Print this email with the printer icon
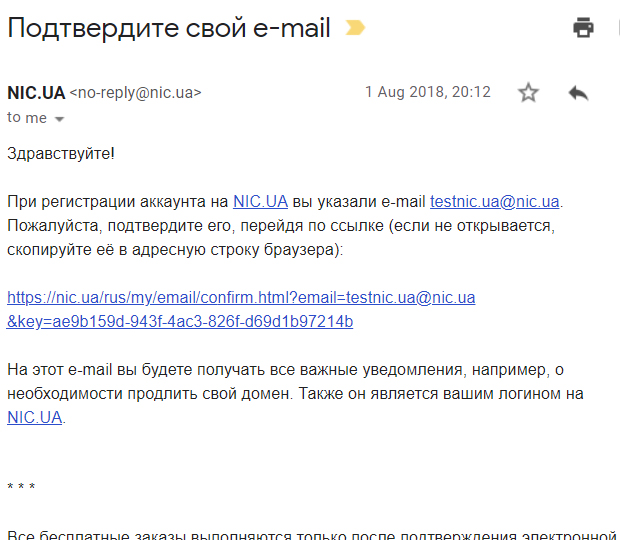 coord(583,28)
